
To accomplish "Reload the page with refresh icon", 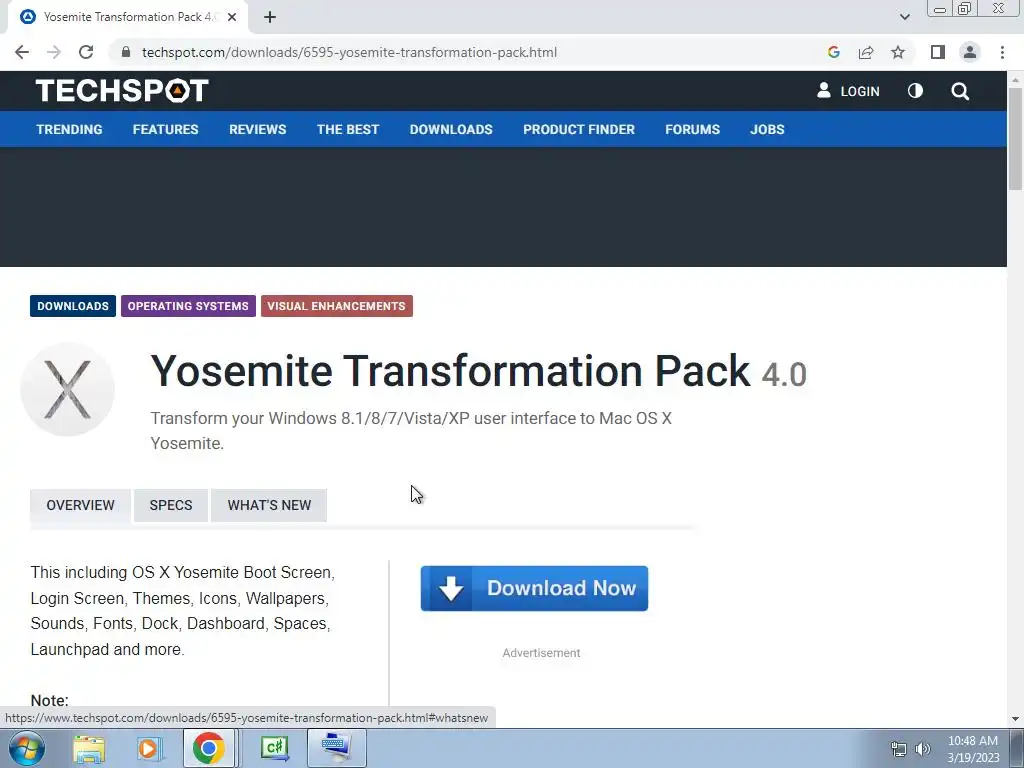I will 86,52.
